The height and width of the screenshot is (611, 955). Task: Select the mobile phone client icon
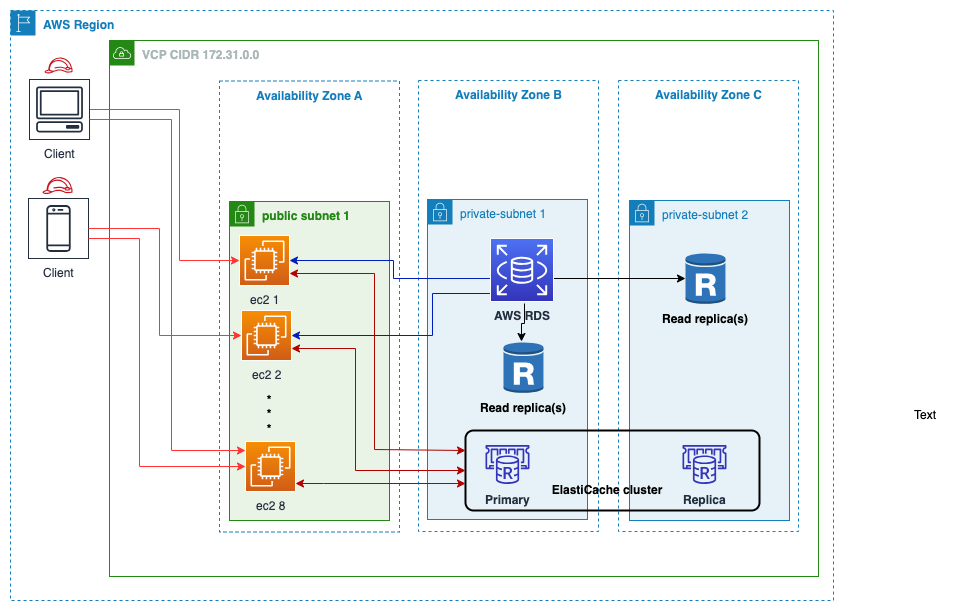[58, 228]
